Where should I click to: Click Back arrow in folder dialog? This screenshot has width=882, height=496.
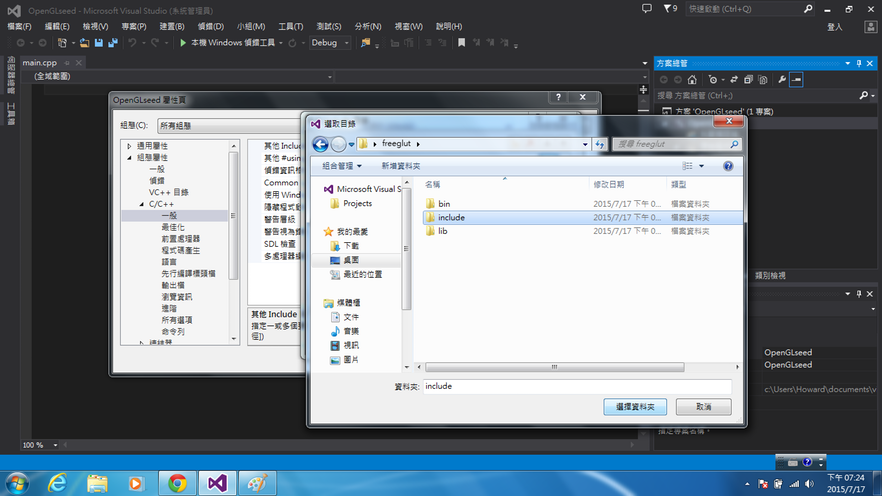pos(321,145)
